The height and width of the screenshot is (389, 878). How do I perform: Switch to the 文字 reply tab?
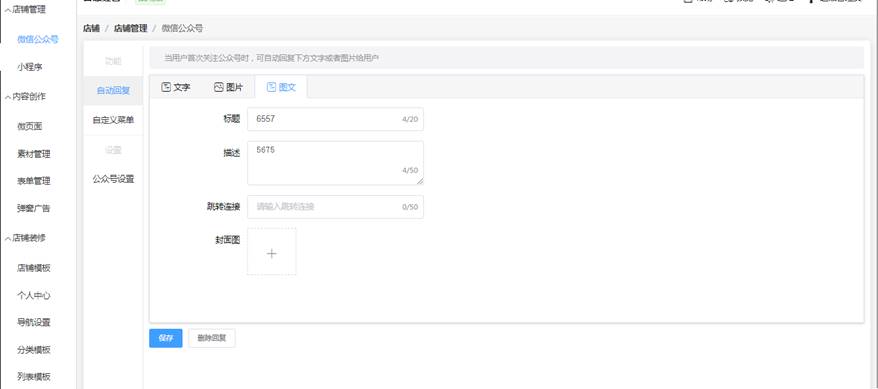pyautogui.click(x=176, y=87)
